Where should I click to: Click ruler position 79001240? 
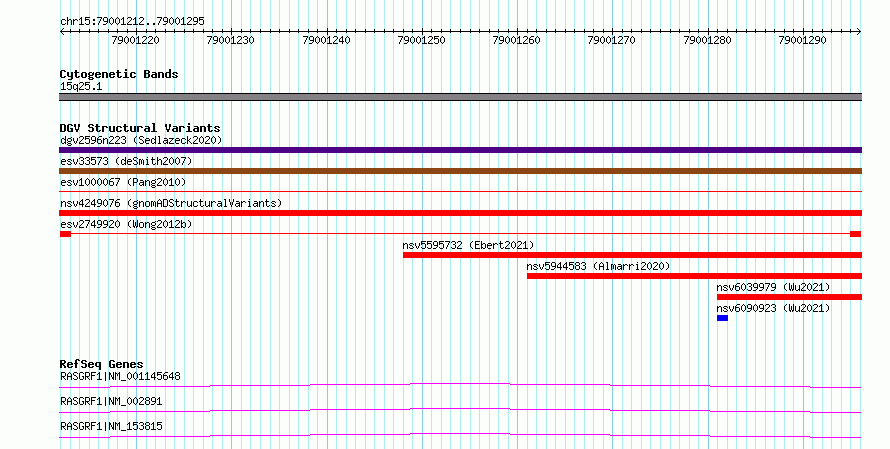pyautogui.click(x=326, y=40)
